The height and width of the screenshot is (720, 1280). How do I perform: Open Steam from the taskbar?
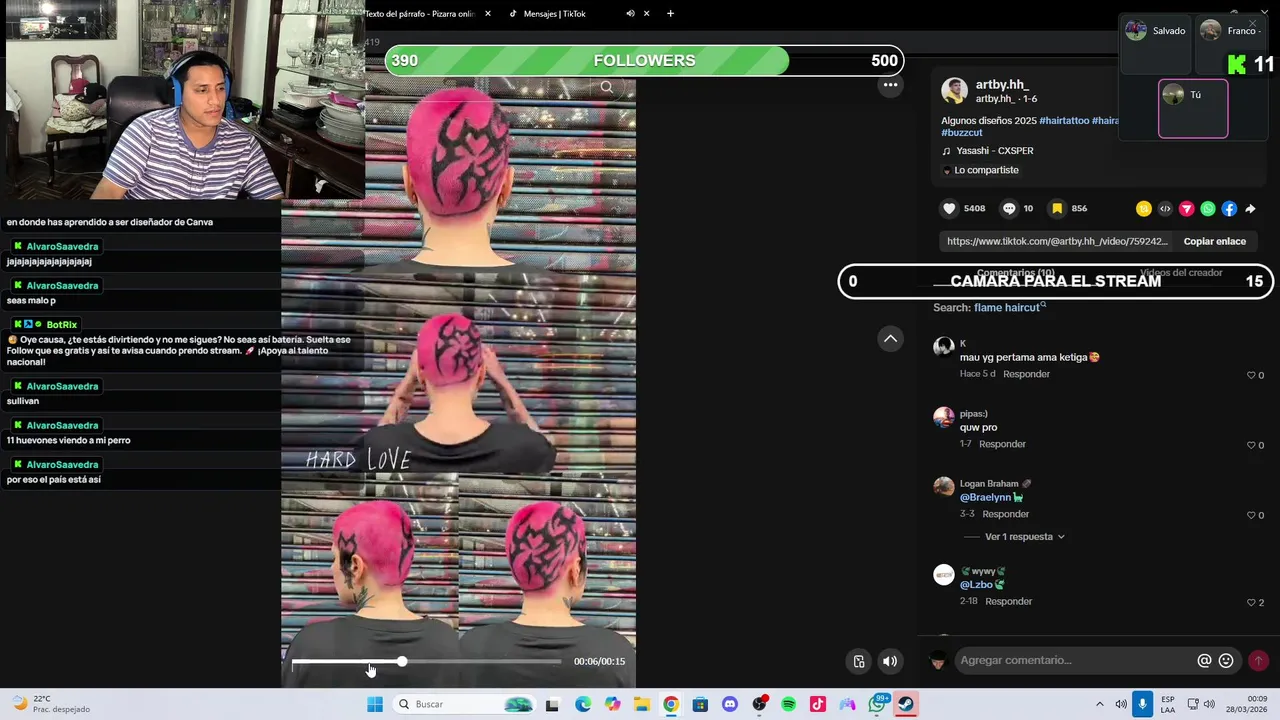click(906, 704)
